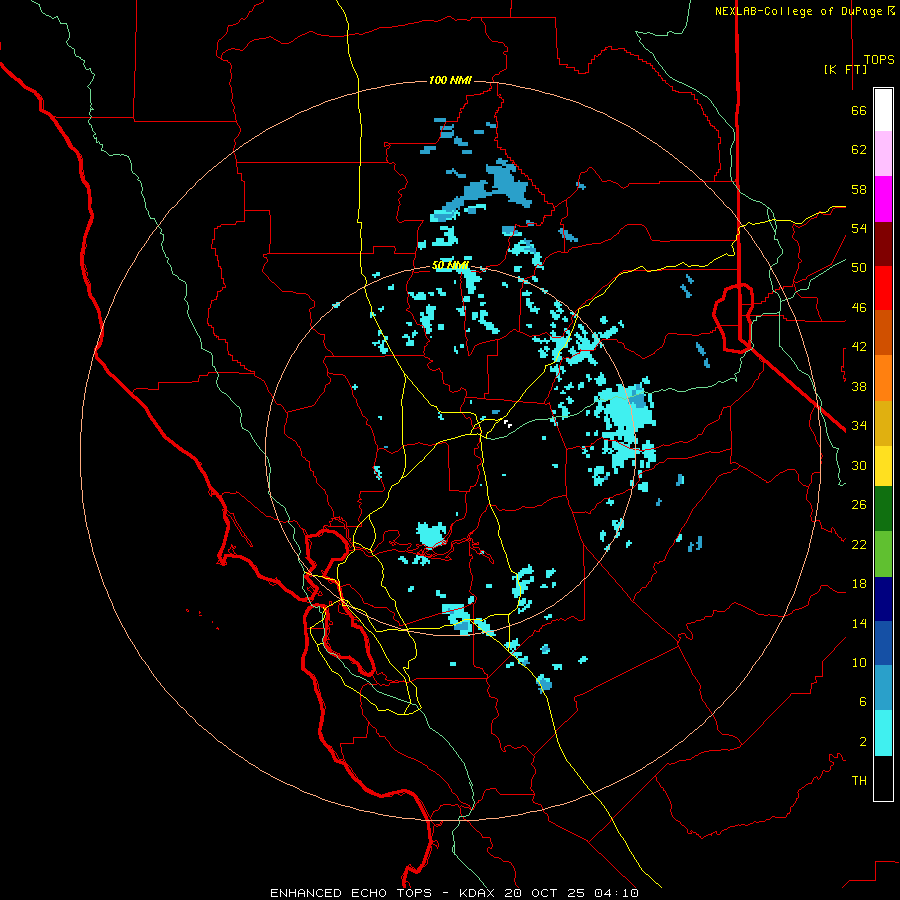Pick the bright cyan legend swatch
900x900 pixels.
click(883, 733)
